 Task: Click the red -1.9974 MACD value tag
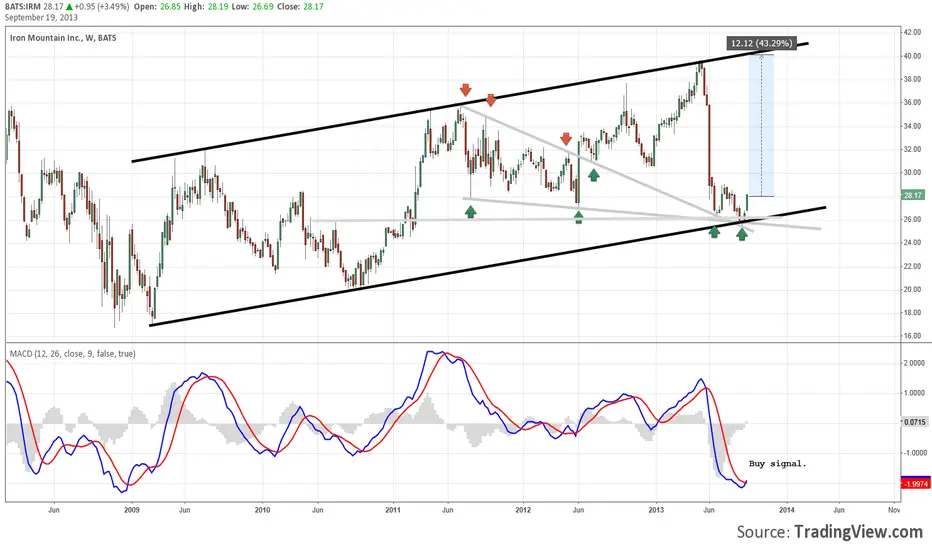click(x=914, y=484)
